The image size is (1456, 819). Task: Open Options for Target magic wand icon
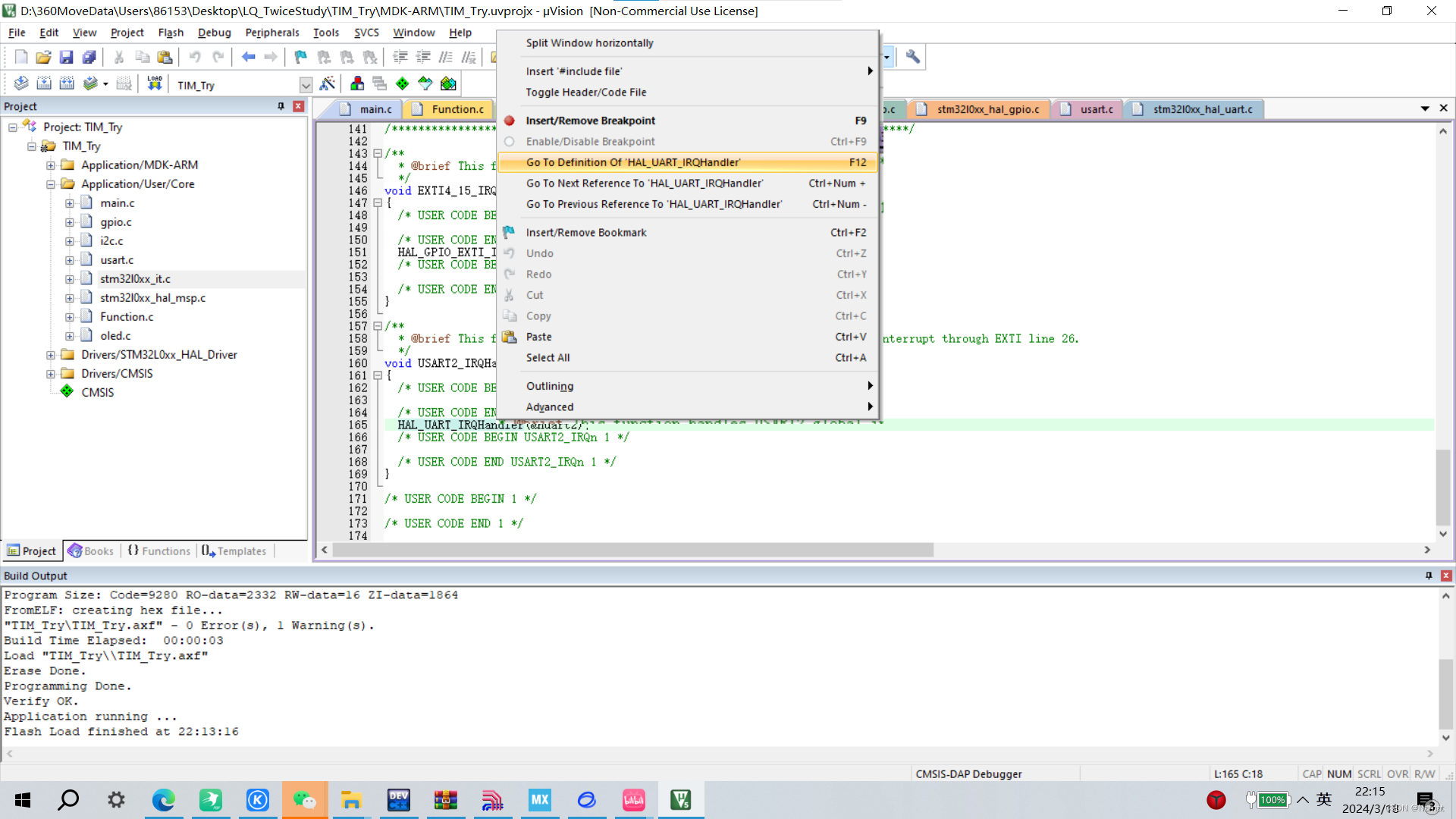[328, 83]
